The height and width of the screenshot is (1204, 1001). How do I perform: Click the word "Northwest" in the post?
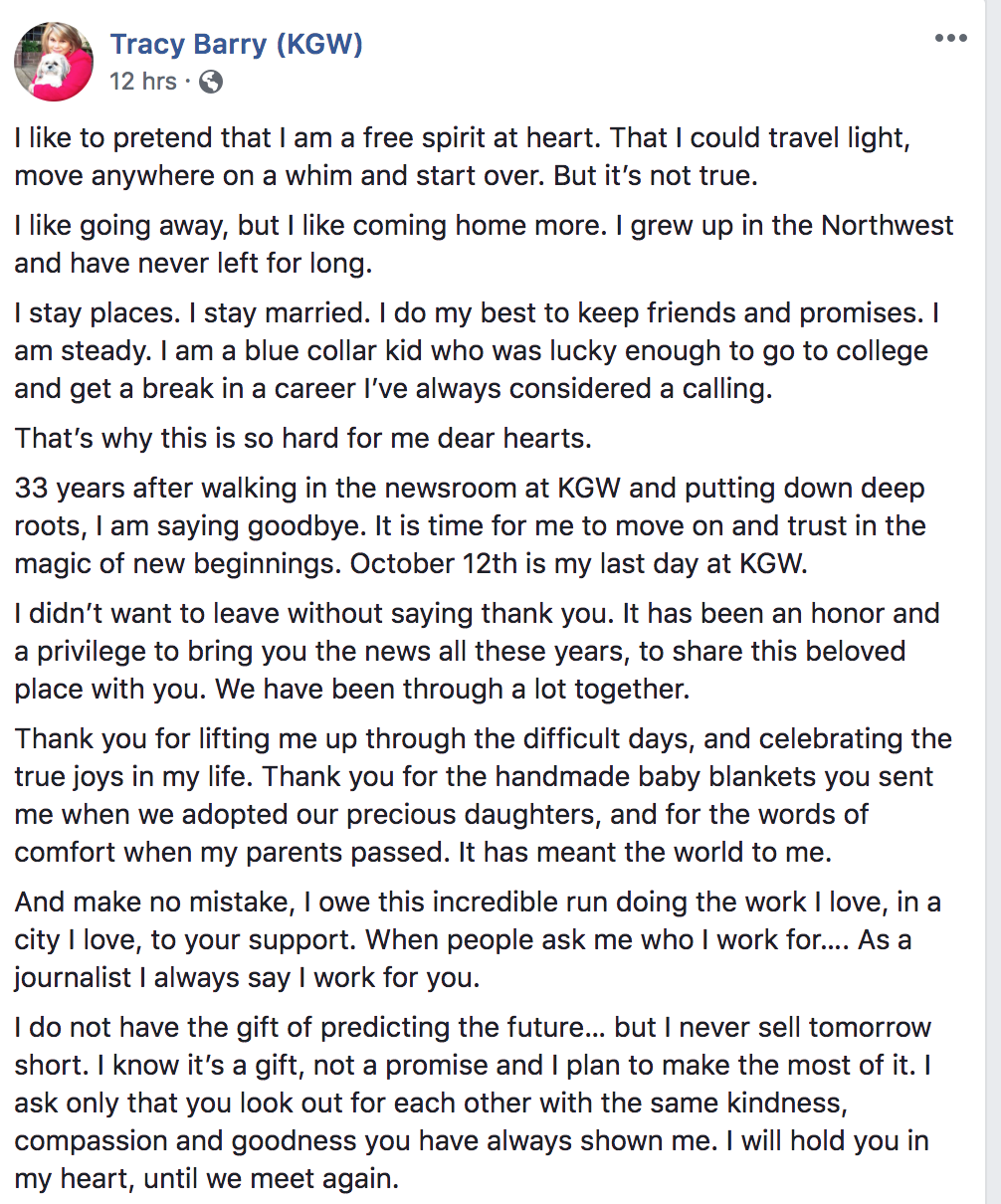pyautogui.click(x=888, y=226)
